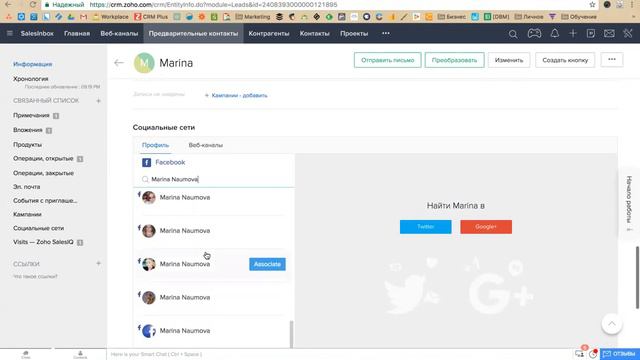This screenshot has height=360, width=640.
Task: Click the Преобразовать button
Action: pyautogui.click(x=454, y=60)
